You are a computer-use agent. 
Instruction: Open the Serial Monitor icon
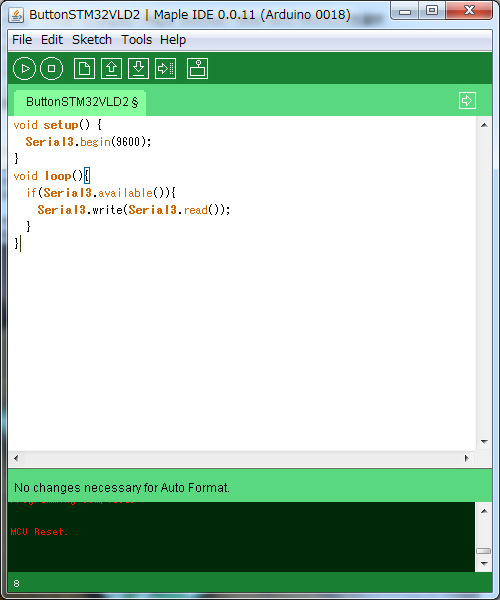(197, 68)
